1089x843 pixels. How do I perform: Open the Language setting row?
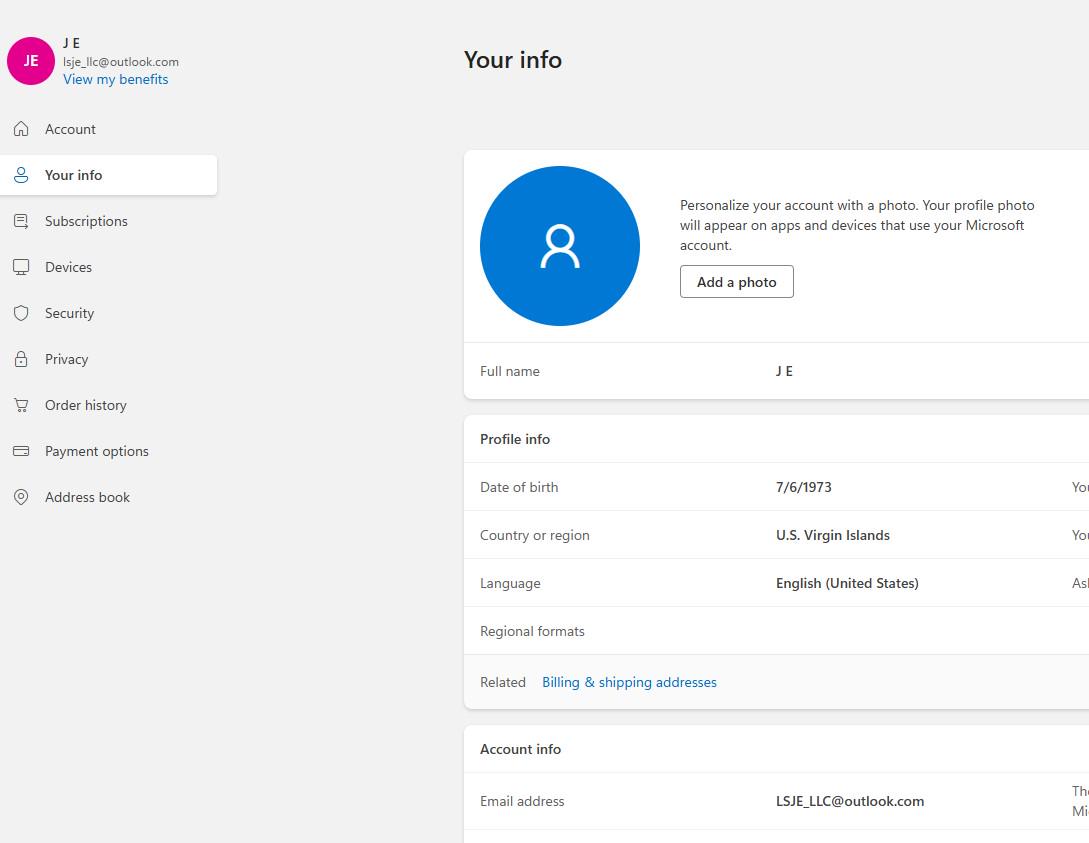click(776, 583)
